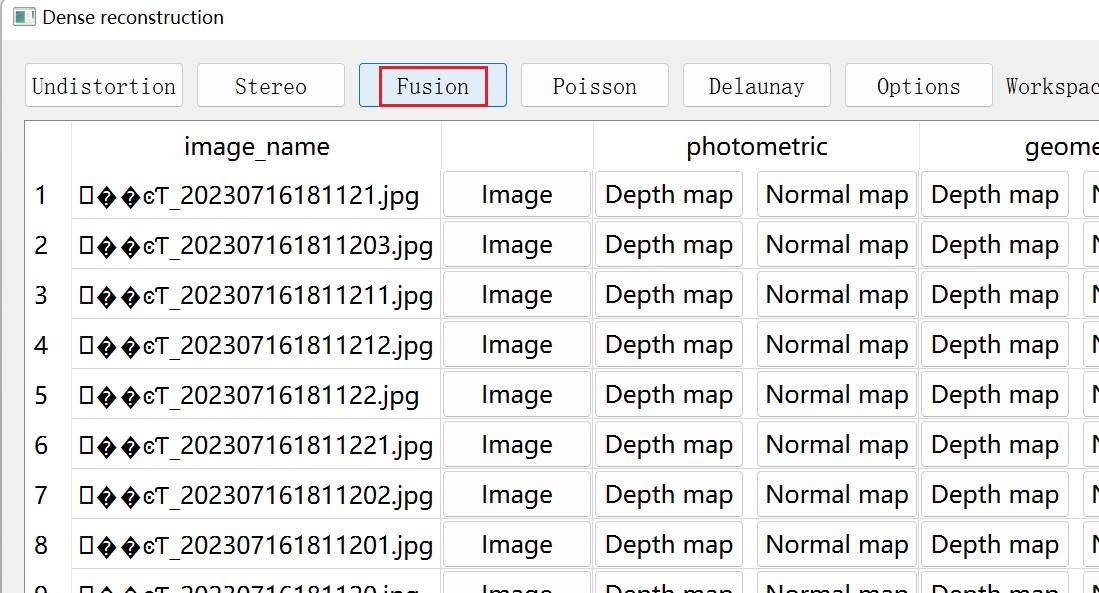Screen dimensions: 1099x593
Task: View photometric Normal map for row 1
Action: [x=837, y=194]
